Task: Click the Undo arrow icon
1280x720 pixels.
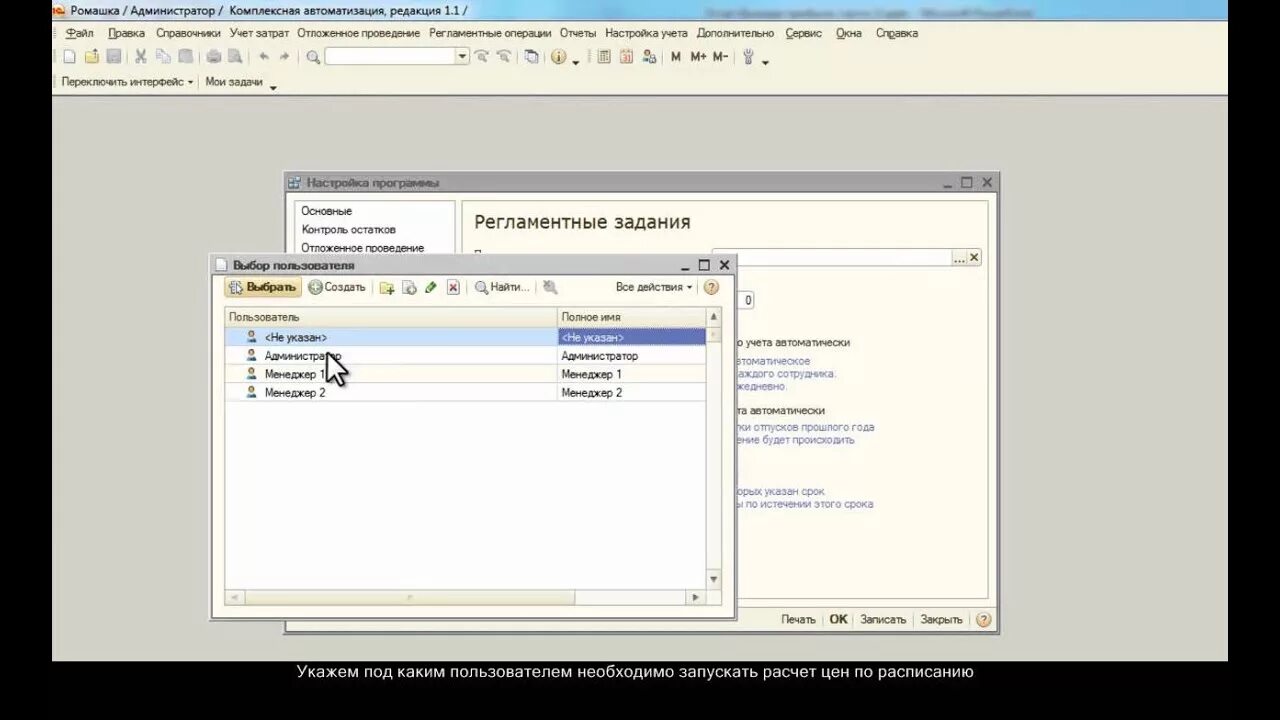Action: tap(263, 57)
